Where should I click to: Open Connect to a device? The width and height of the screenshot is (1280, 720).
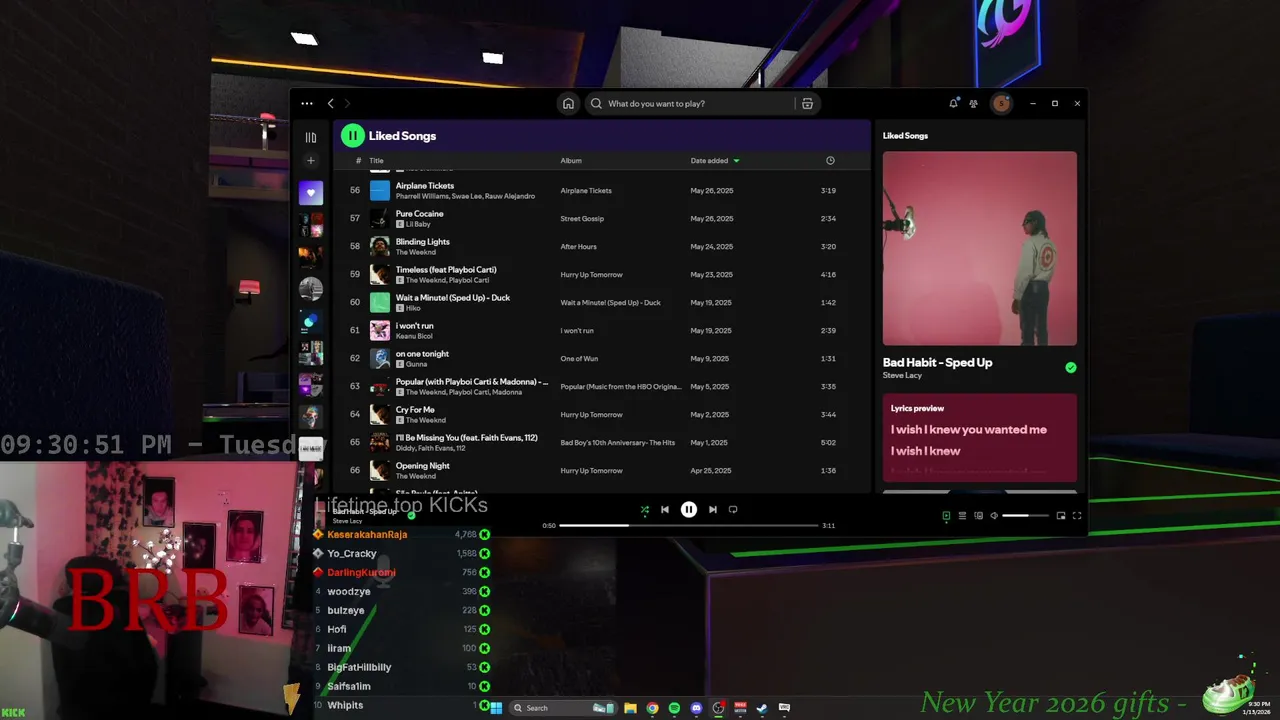pyautogui.click(x=978, y=516)
